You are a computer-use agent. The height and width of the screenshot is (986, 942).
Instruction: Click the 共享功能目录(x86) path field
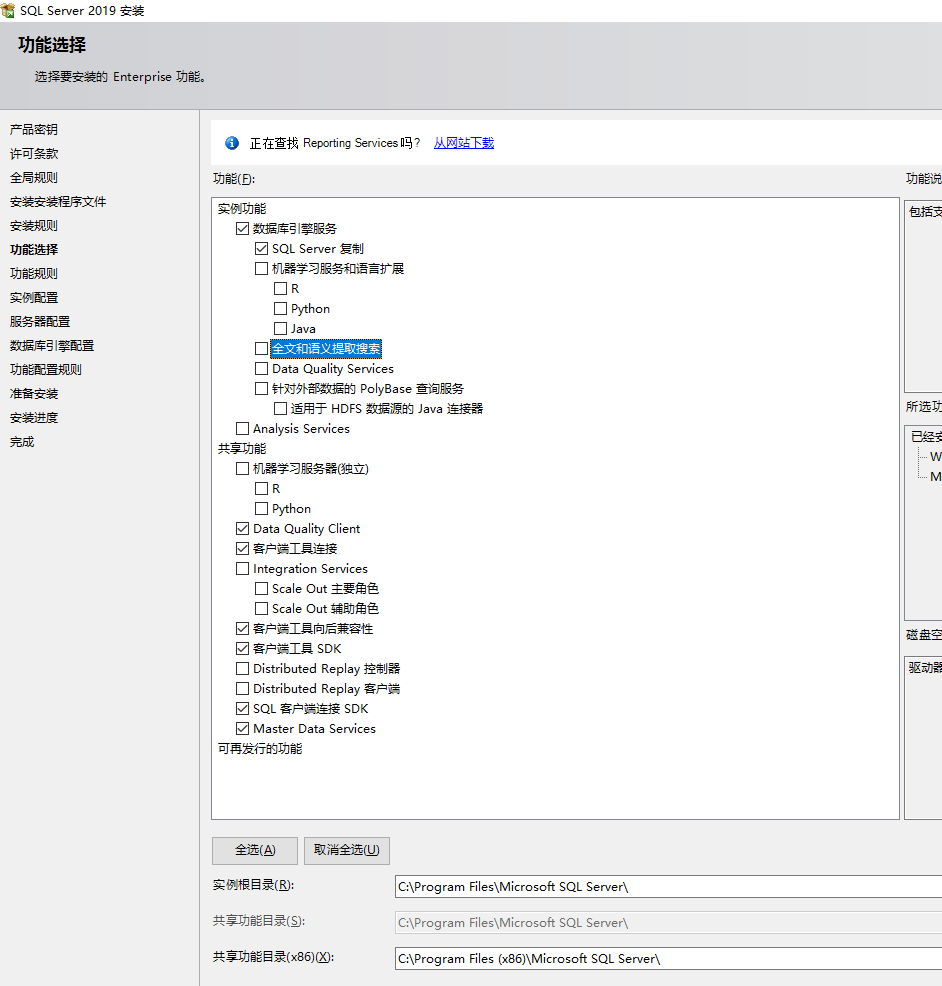point(668,958)
